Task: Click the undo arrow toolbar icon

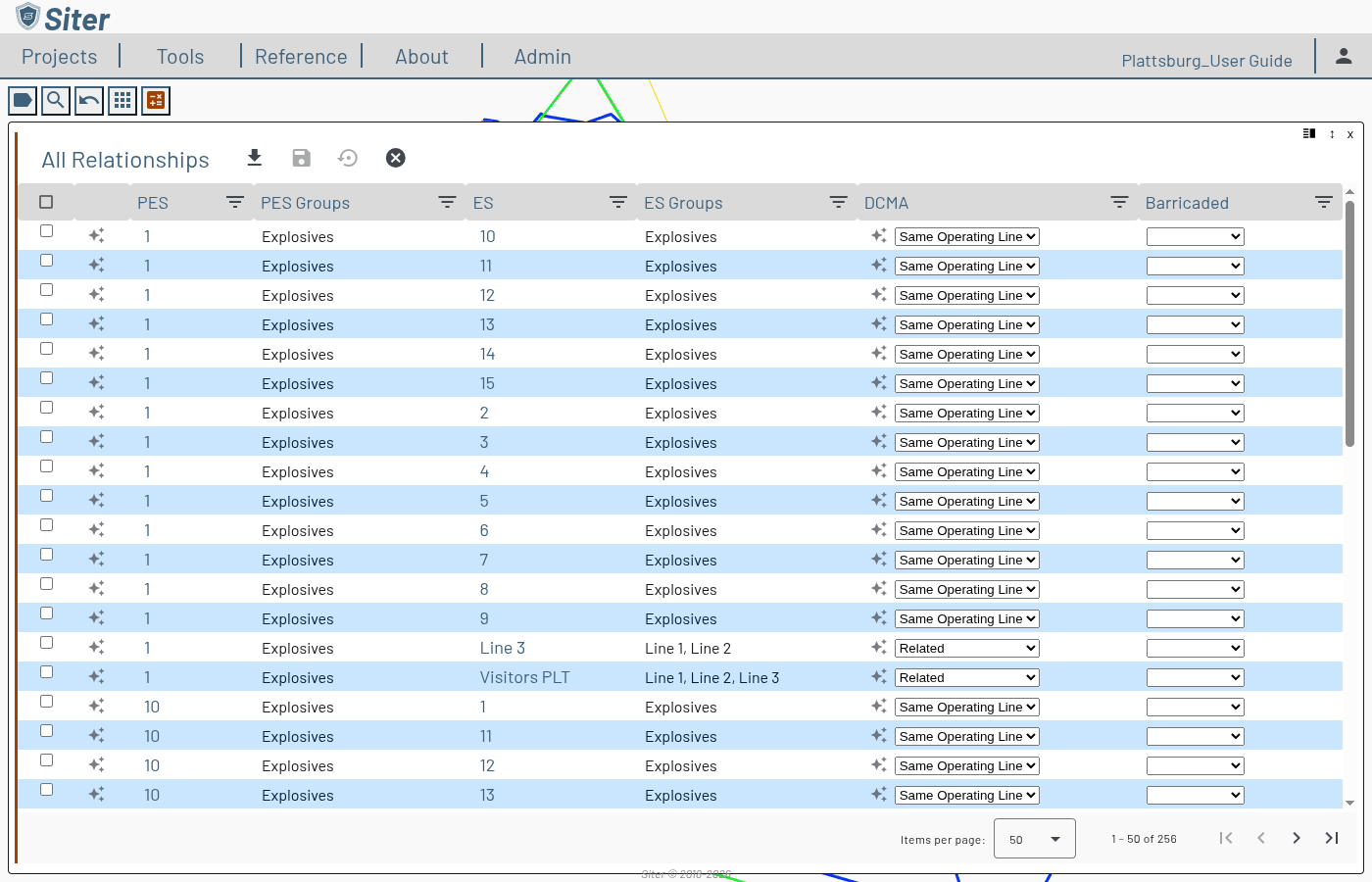Action: coord(89,100)
